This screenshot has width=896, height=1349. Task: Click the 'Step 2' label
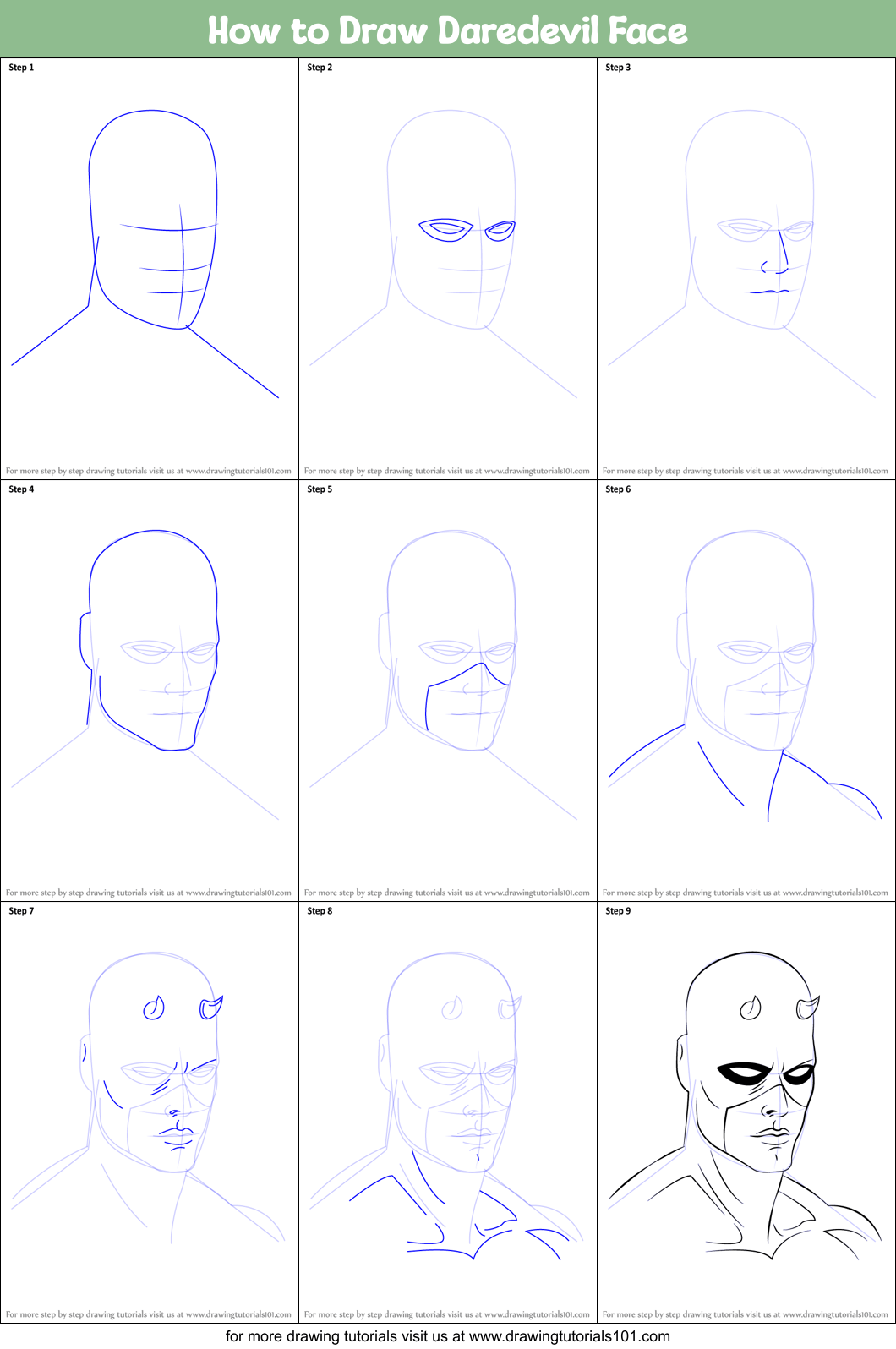pos(320,68)
